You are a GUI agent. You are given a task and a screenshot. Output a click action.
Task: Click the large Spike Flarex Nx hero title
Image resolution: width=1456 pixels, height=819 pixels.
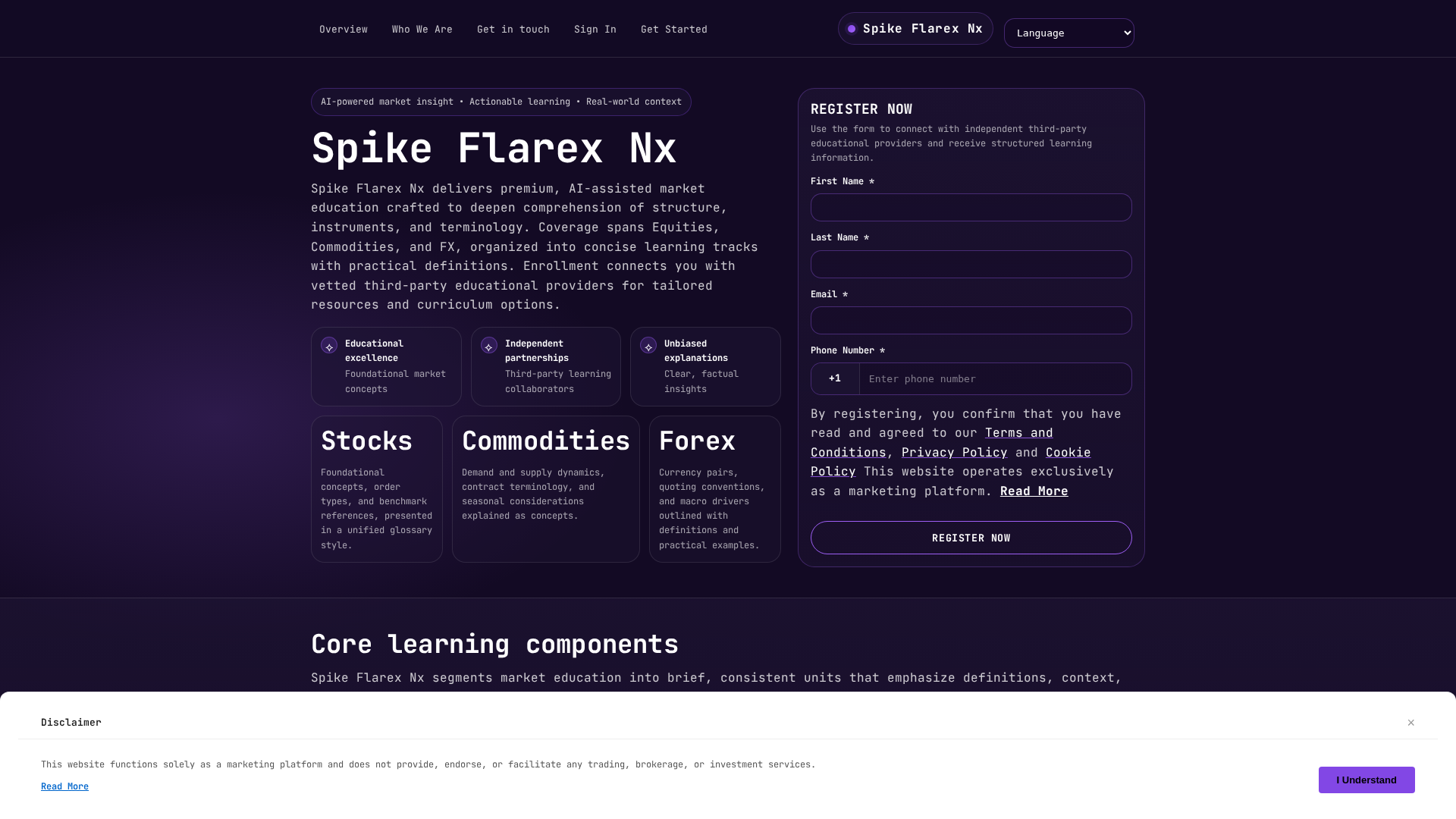click(494, 148)
